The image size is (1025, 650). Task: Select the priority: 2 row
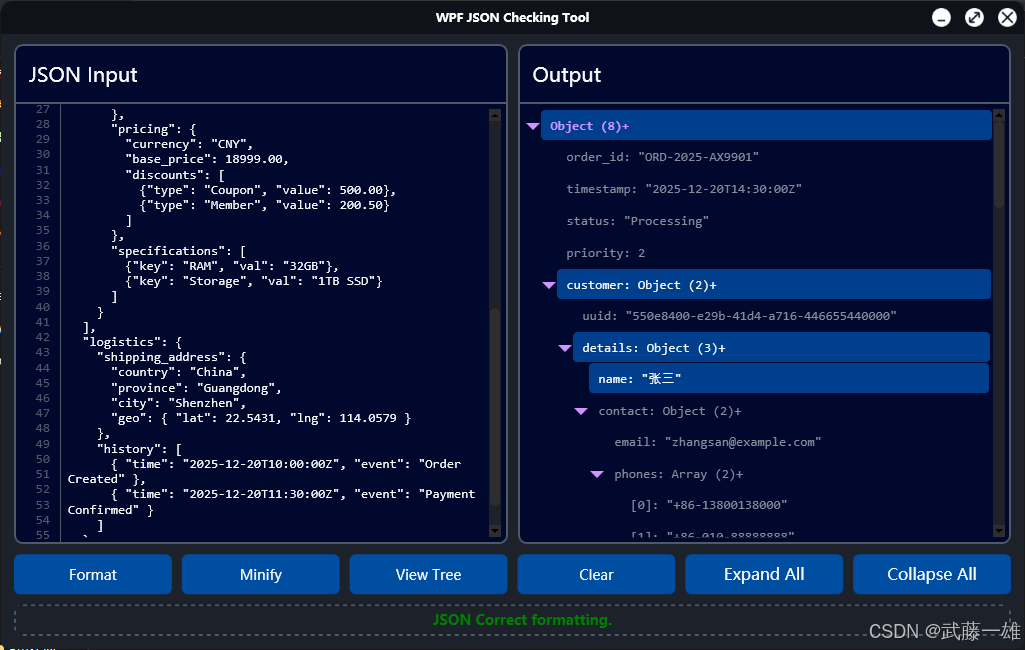605,253
